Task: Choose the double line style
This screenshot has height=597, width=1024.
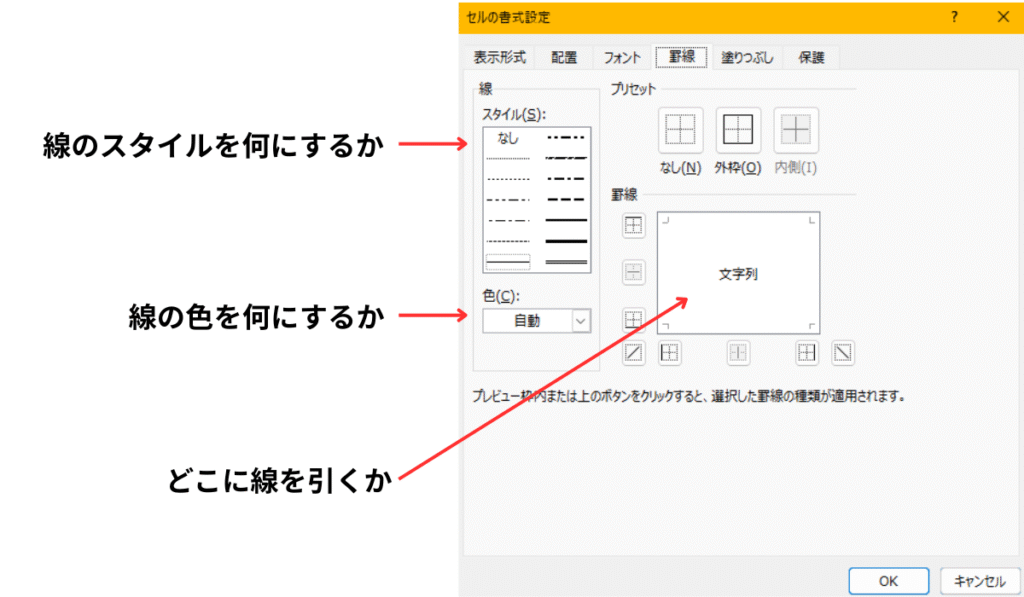Action: click(566, 261)
